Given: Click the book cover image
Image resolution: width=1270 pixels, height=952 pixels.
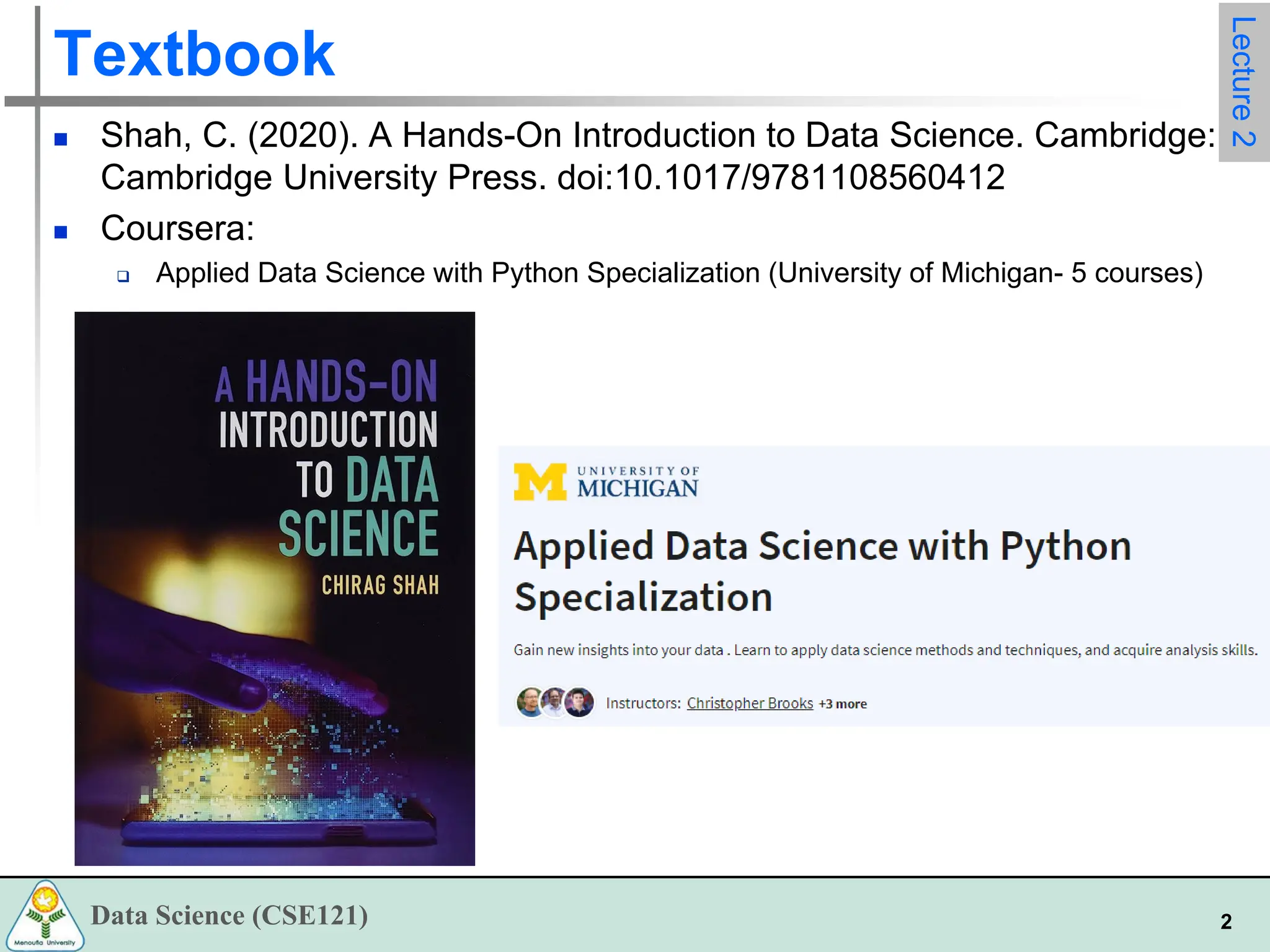Looking at the screenshot, I should click(x=275, y=589).
